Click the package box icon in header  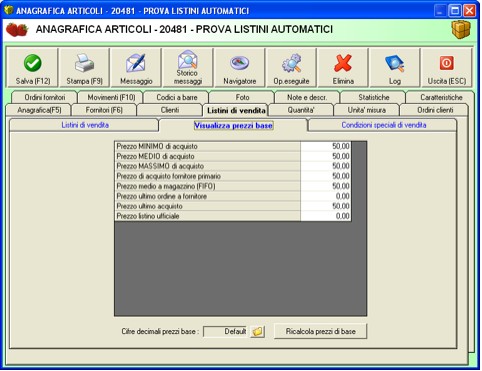461,29
